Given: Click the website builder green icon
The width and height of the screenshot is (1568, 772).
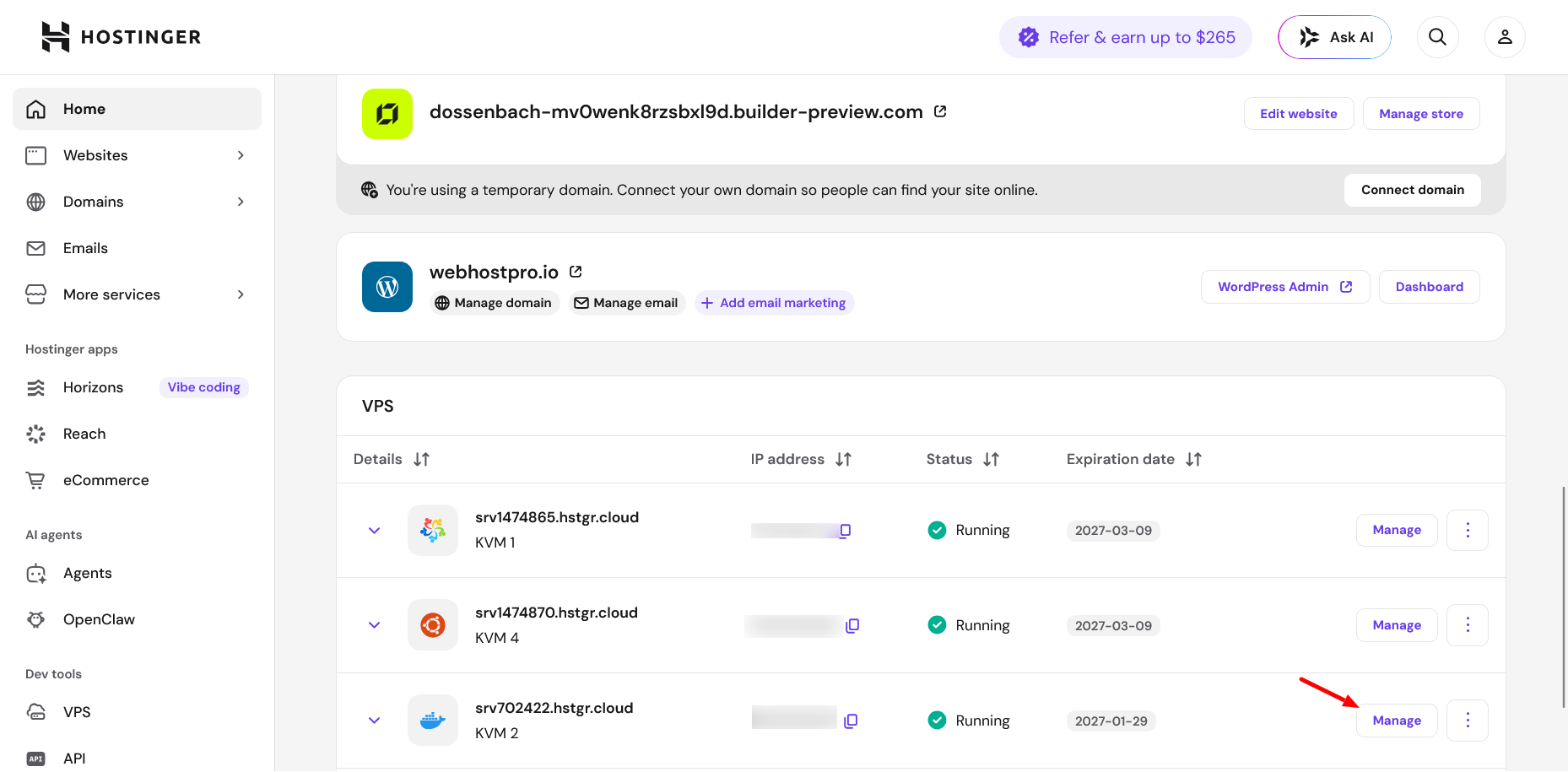Looking at the screenshot, I should coord(387,114).
